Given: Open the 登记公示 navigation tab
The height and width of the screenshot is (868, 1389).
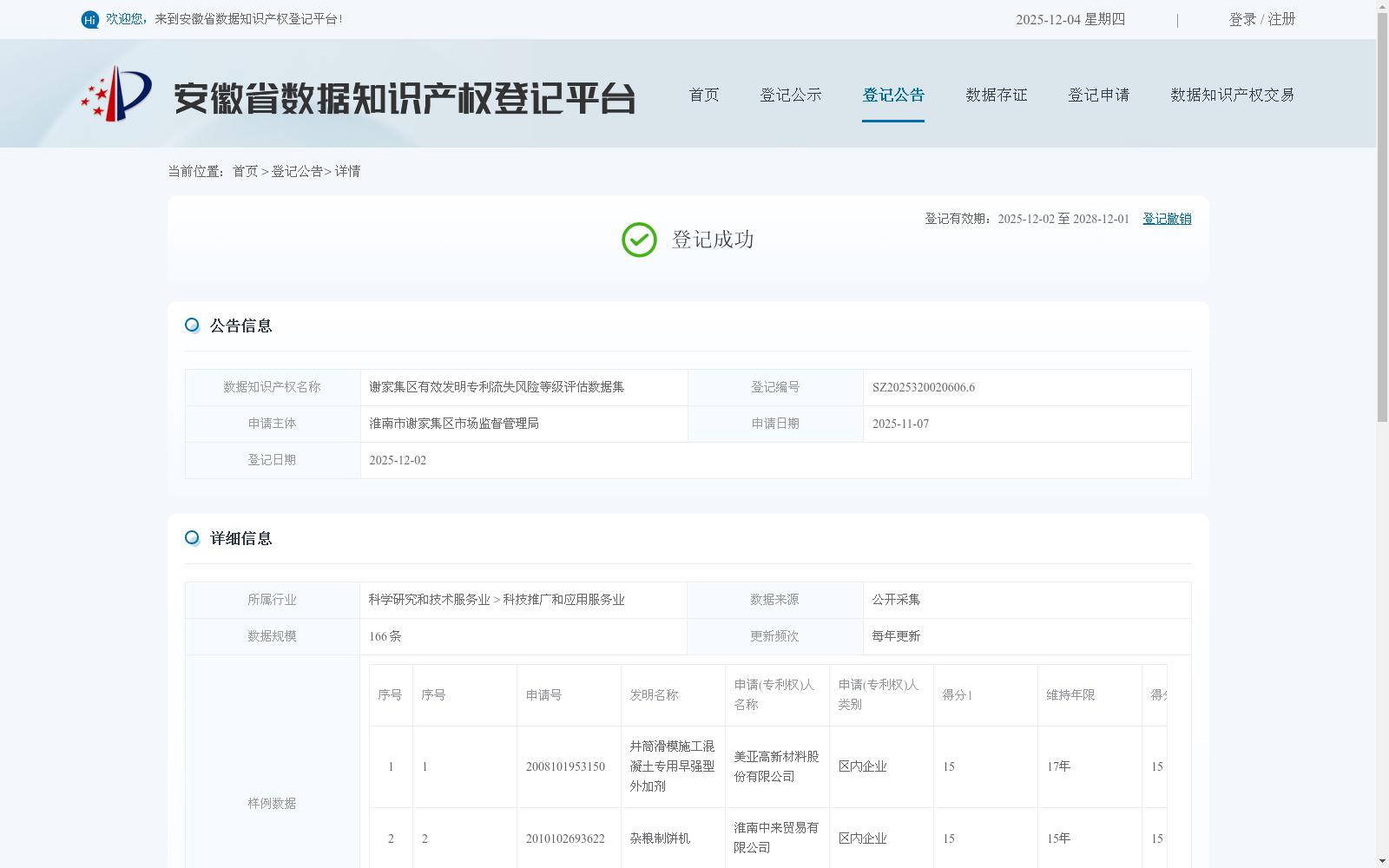Looking at the screenshot, I should coord(791,95).
